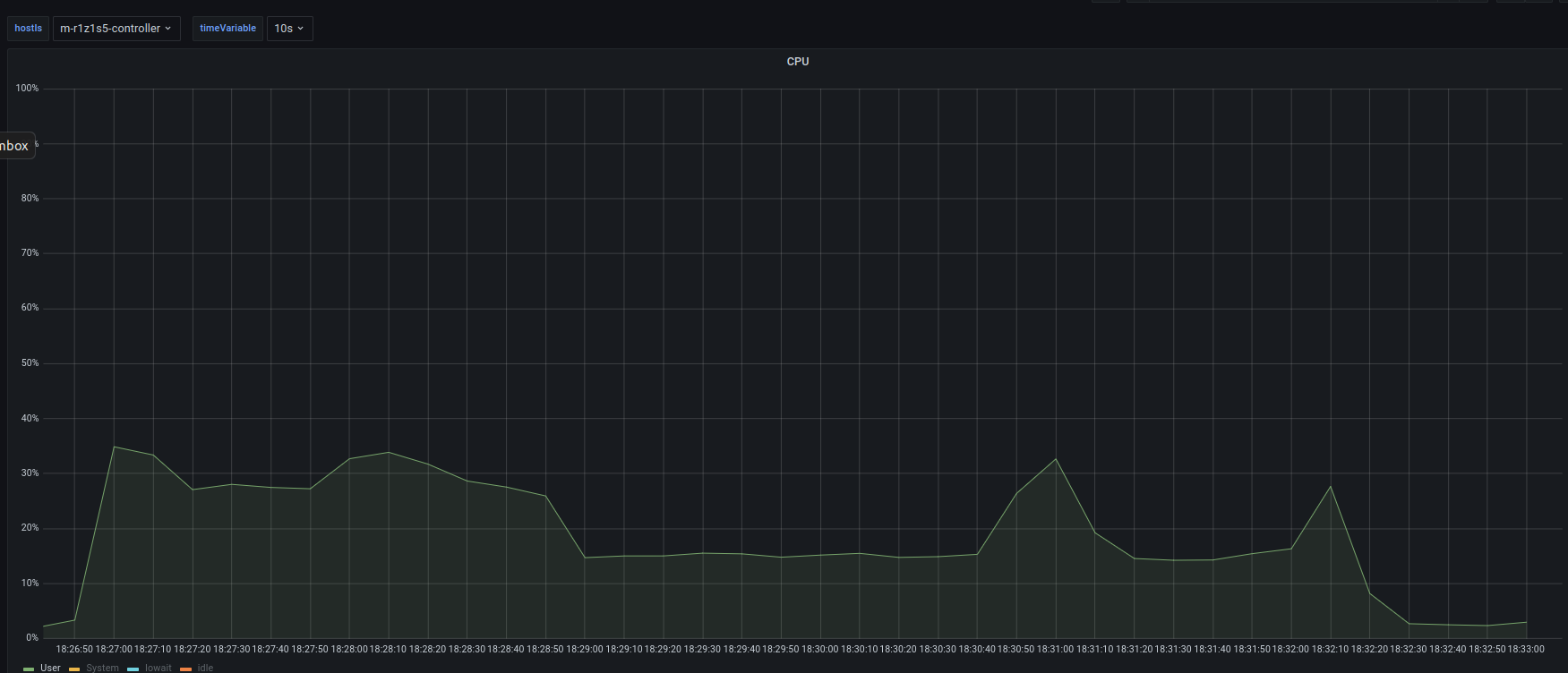
Task: Click the hostIs variable label
Action: tap(29, 29)
